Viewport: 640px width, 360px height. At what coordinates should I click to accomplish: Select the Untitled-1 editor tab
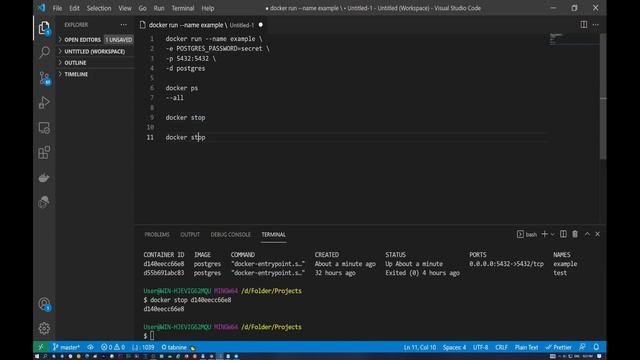(x=202, y=25)
